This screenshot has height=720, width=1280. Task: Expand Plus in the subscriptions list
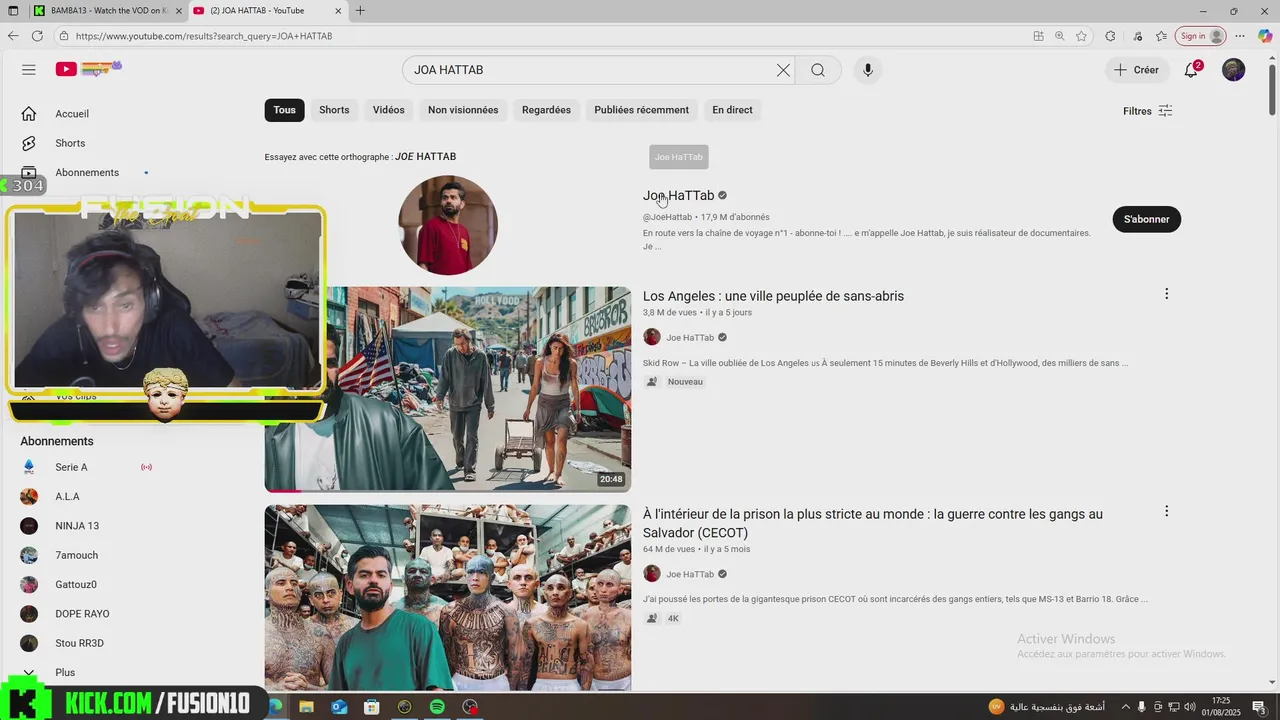coord(65,673)
